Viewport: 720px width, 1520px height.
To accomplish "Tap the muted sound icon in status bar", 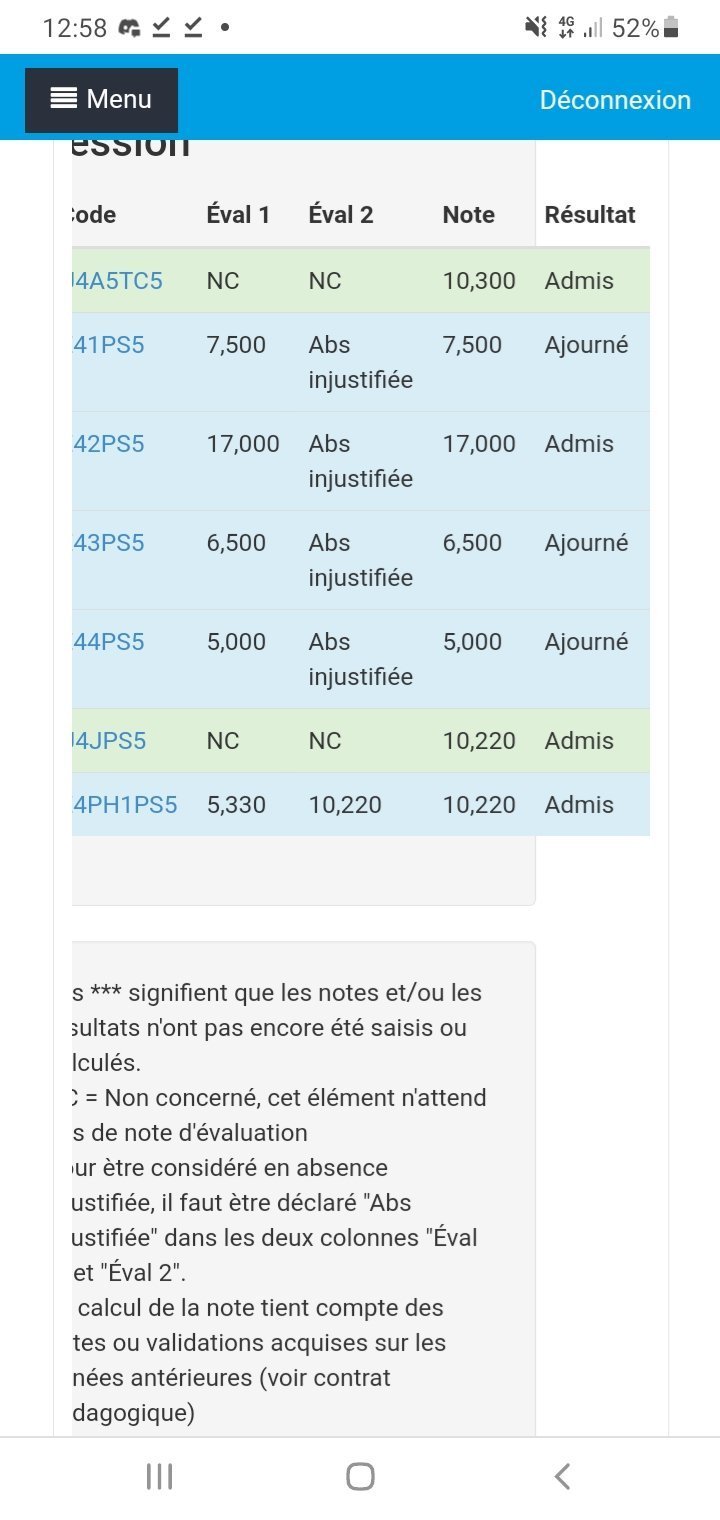I will click(535, 28).
